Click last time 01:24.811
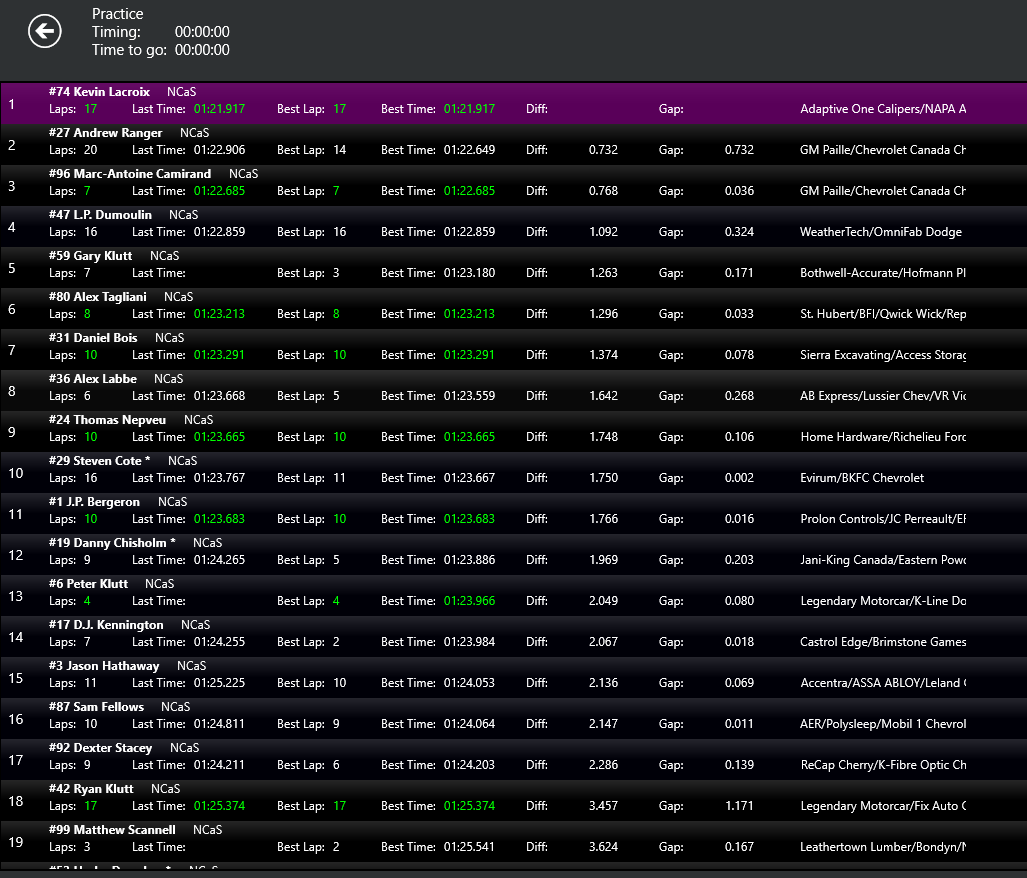1027x878 pixels. point(219,724)
